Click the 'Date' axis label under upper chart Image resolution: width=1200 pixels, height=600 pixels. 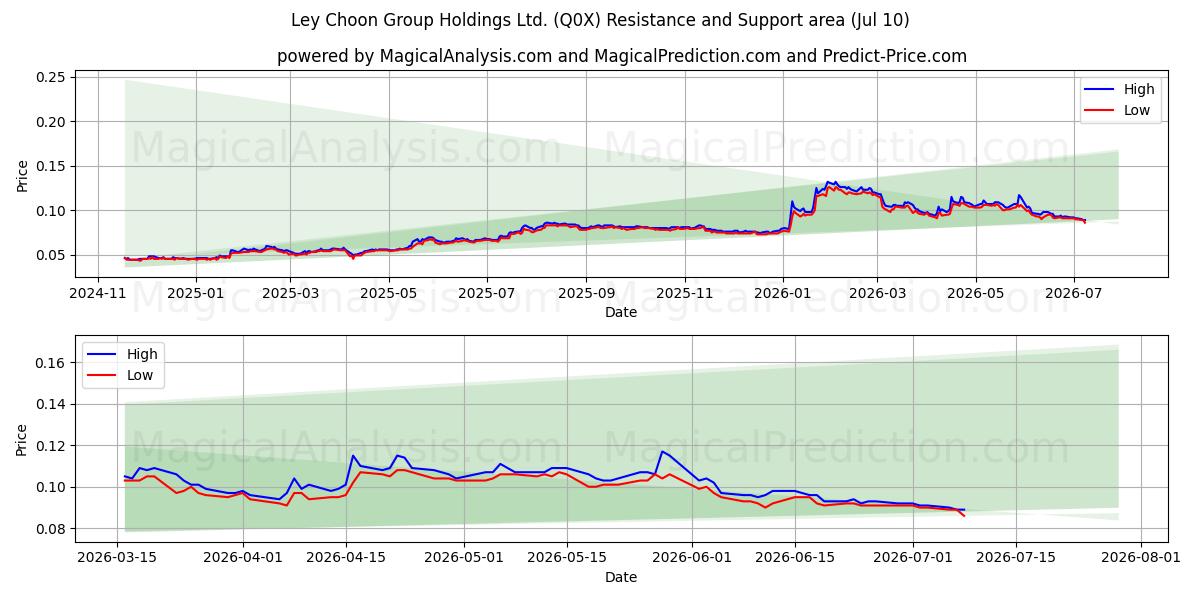pyautogui.click(x=621, y=313)
